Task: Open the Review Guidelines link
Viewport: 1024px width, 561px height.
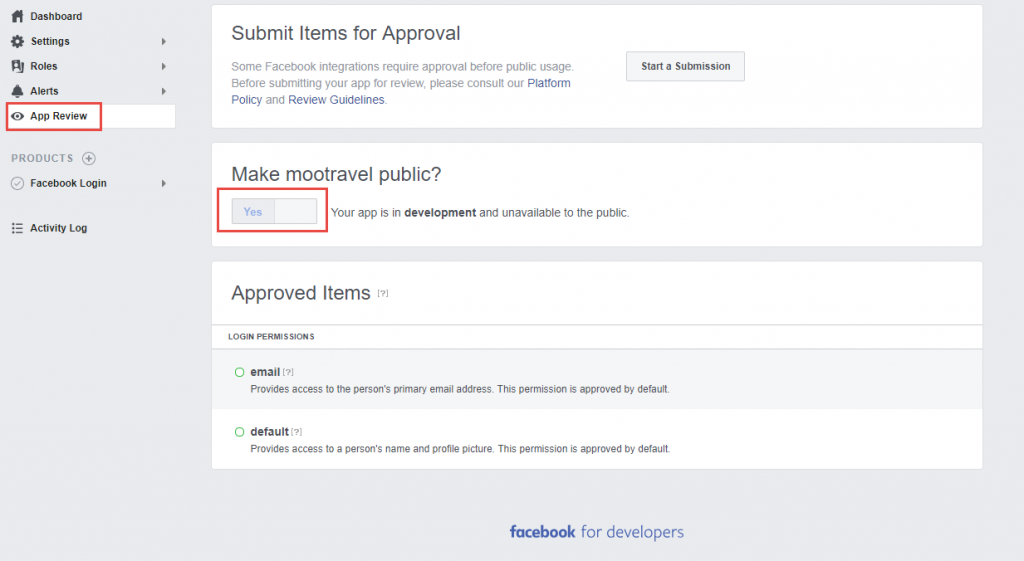Action: pos(336,100)
